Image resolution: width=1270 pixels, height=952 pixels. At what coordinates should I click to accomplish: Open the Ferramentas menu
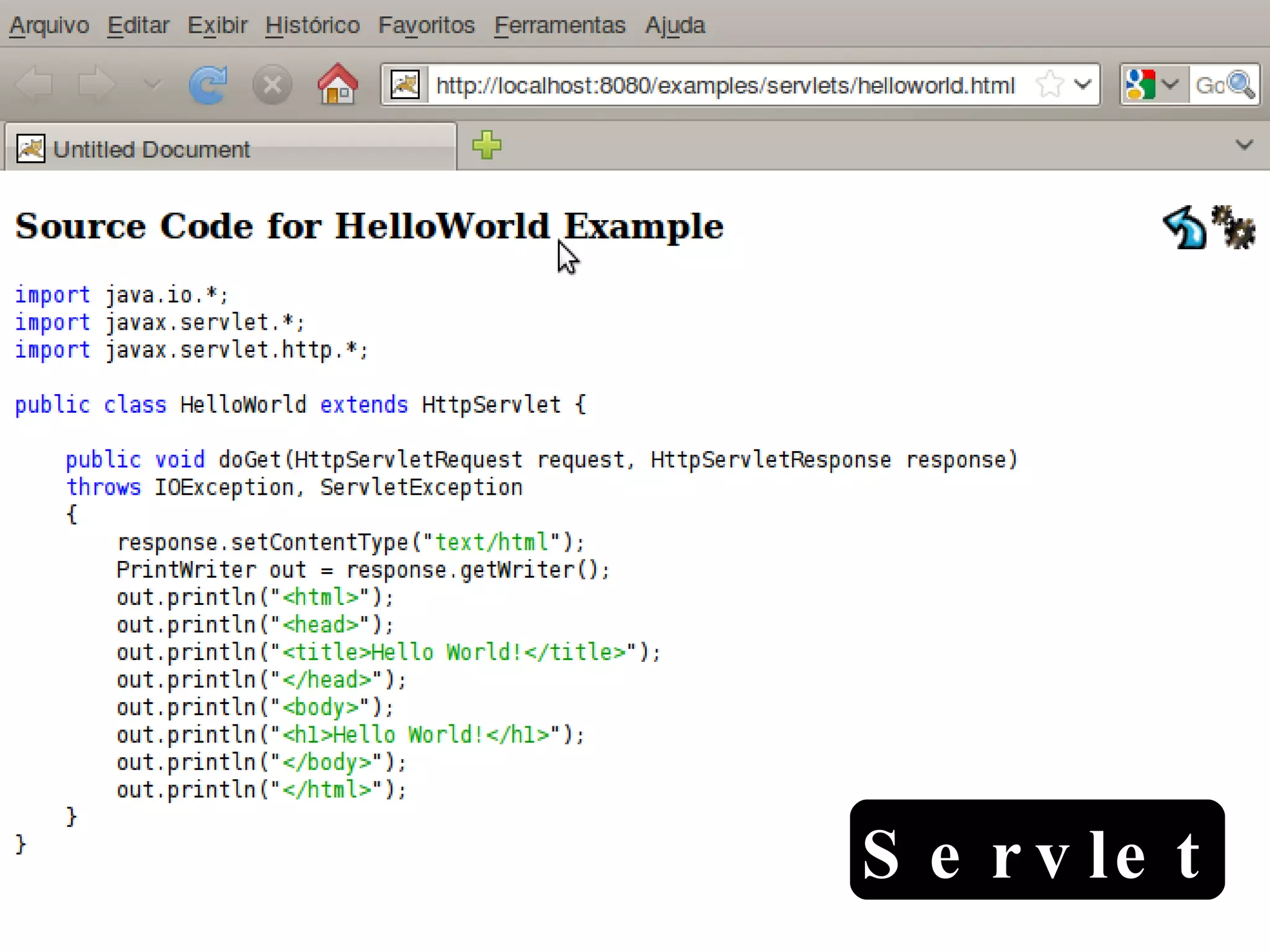[559, 25]
